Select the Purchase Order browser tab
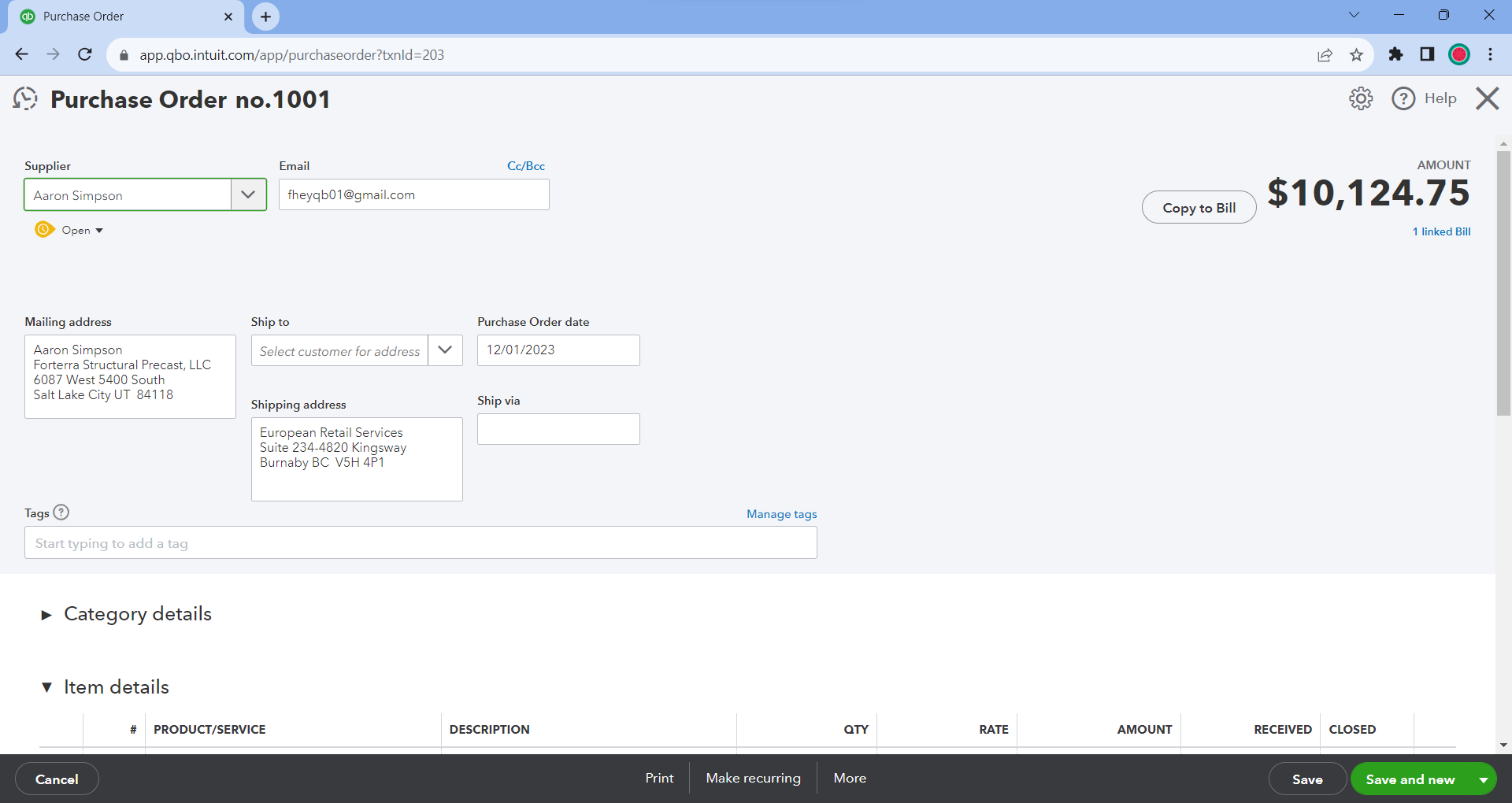The height and width of the screenshot is (803, 1512). point(126,17)
